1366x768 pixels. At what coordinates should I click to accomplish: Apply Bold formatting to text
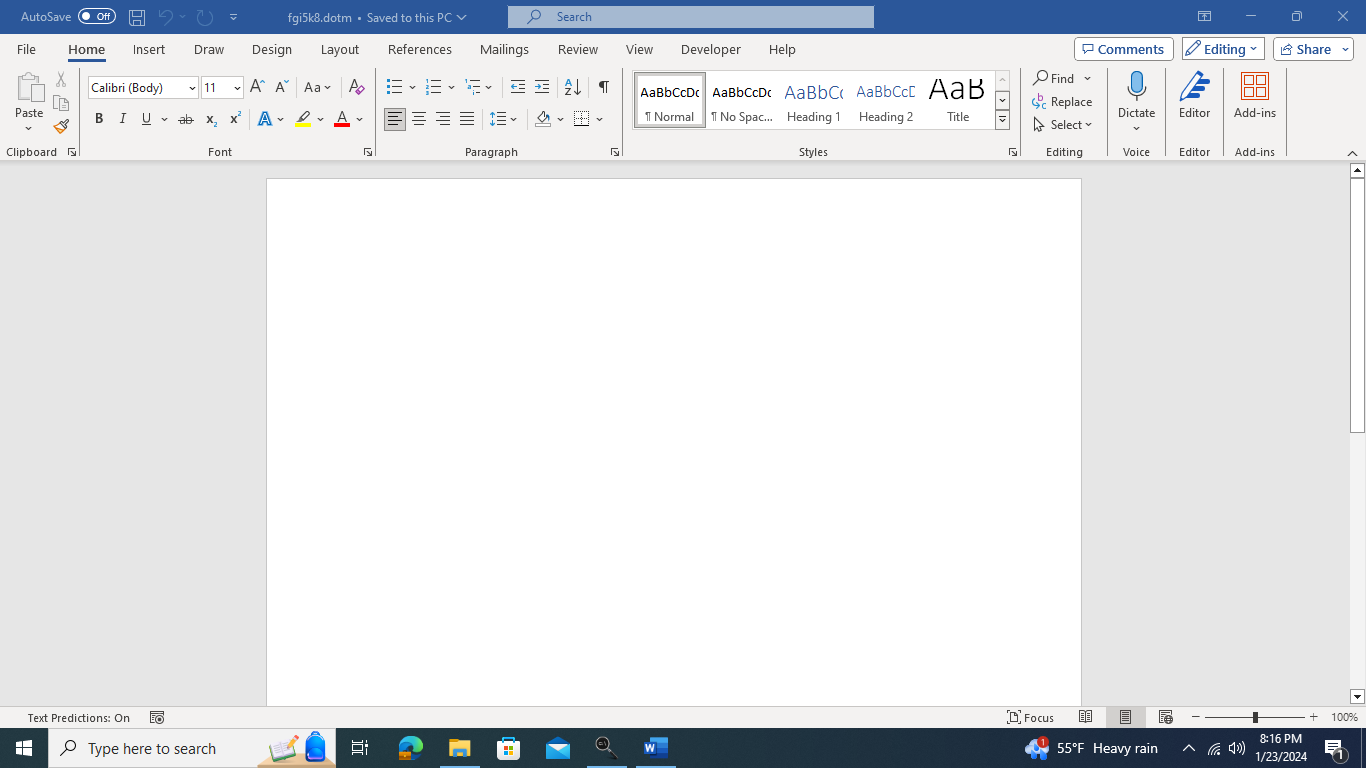pos(99,119)
